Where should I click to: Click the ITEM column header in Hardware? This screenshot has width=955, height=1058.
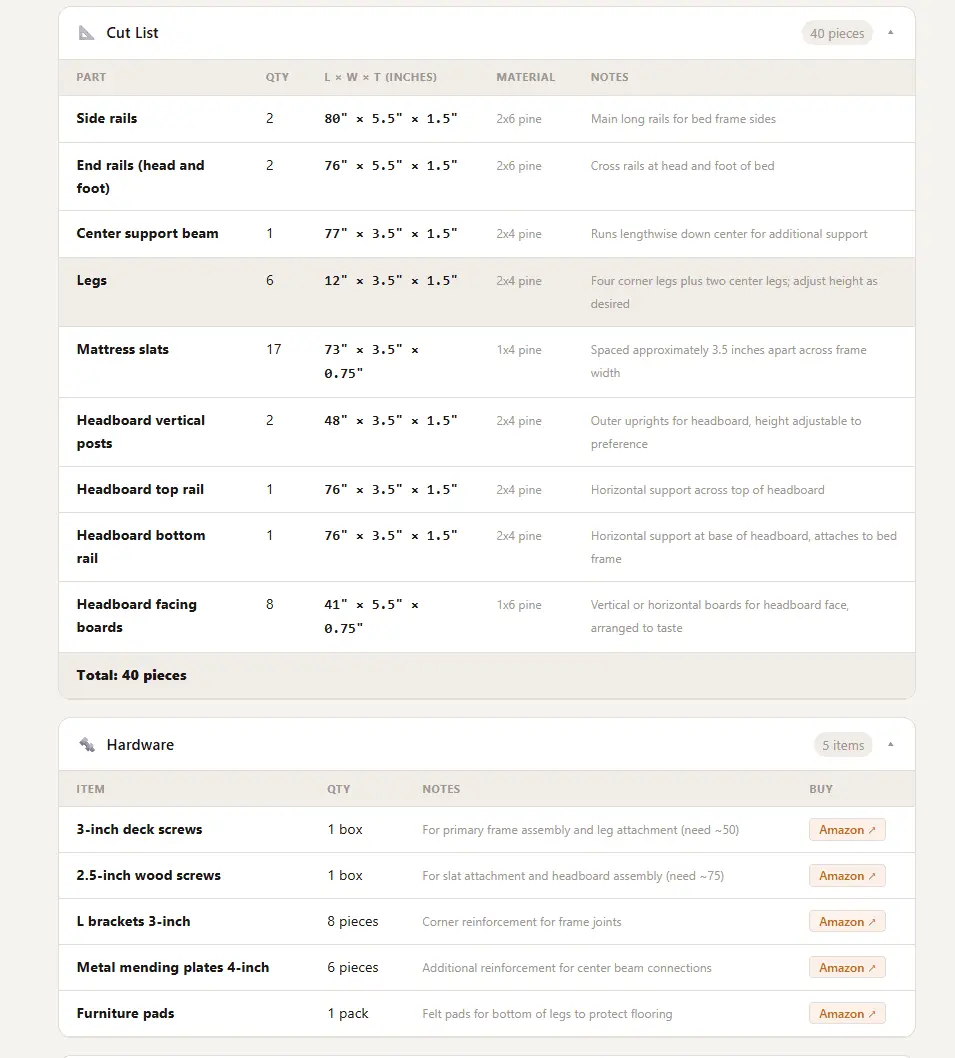click(90, 789)
